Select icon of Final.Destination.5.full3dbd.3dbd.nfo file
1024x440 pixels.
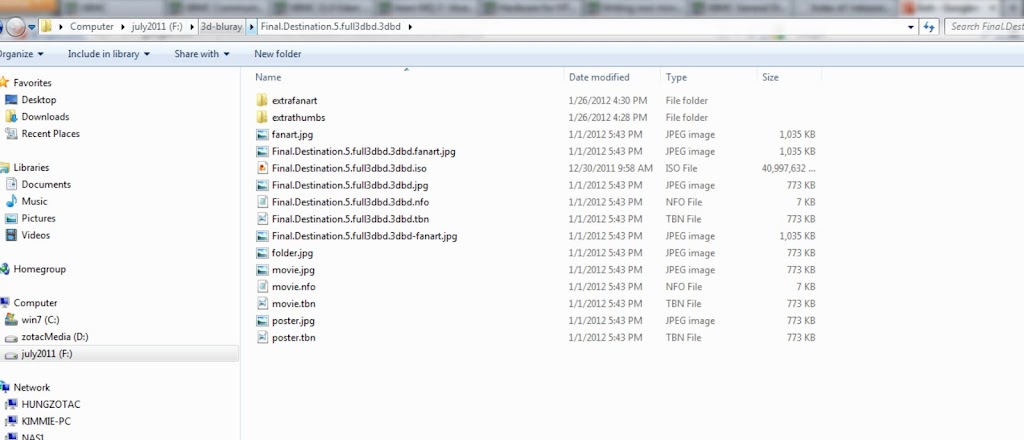(262, 202)
